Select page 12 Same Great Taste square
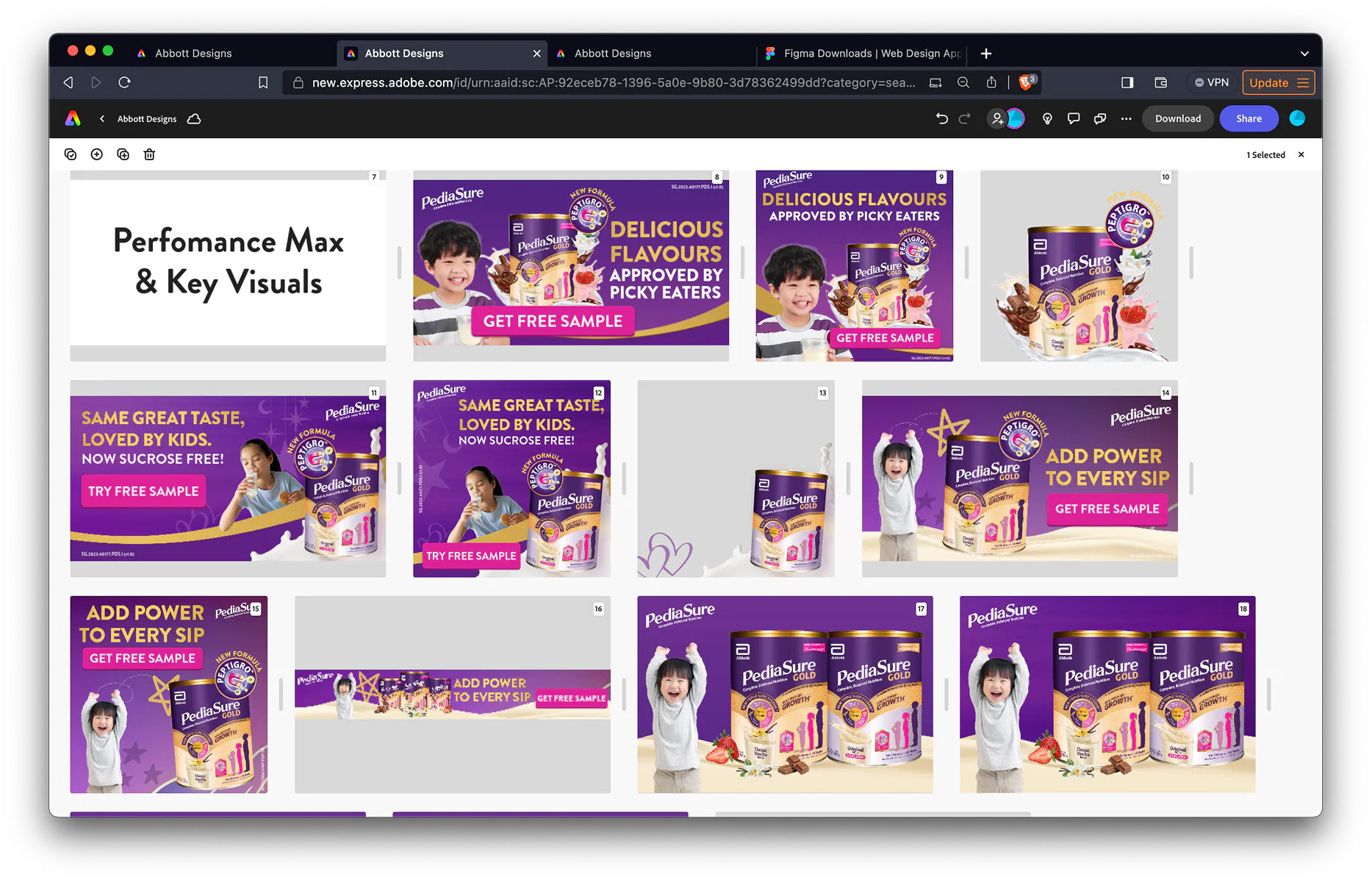Image resolution: width=1372 pixels, height=882 pixels. click(x=511, y=478)
